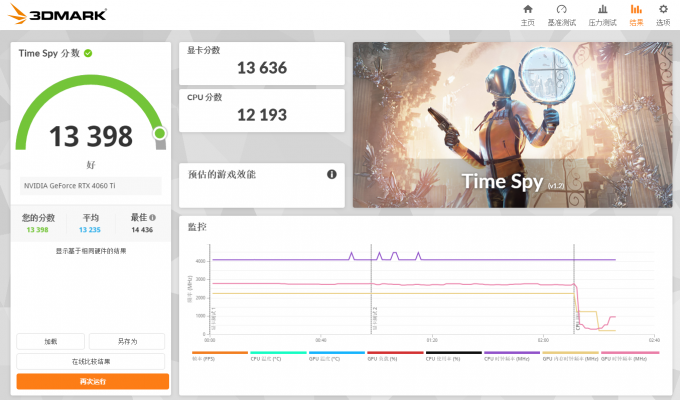
Task: Click the 3DMark logo
Action: coord(57,14)
